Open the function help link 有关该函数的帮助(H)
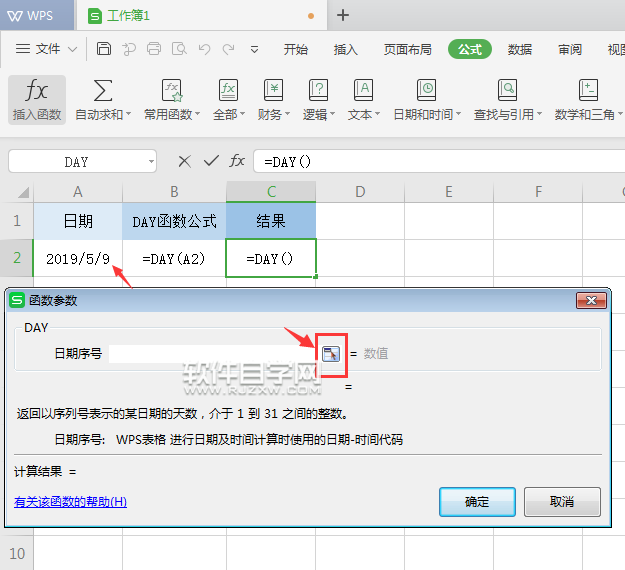 pyautogui.click(x=71, y=501)
